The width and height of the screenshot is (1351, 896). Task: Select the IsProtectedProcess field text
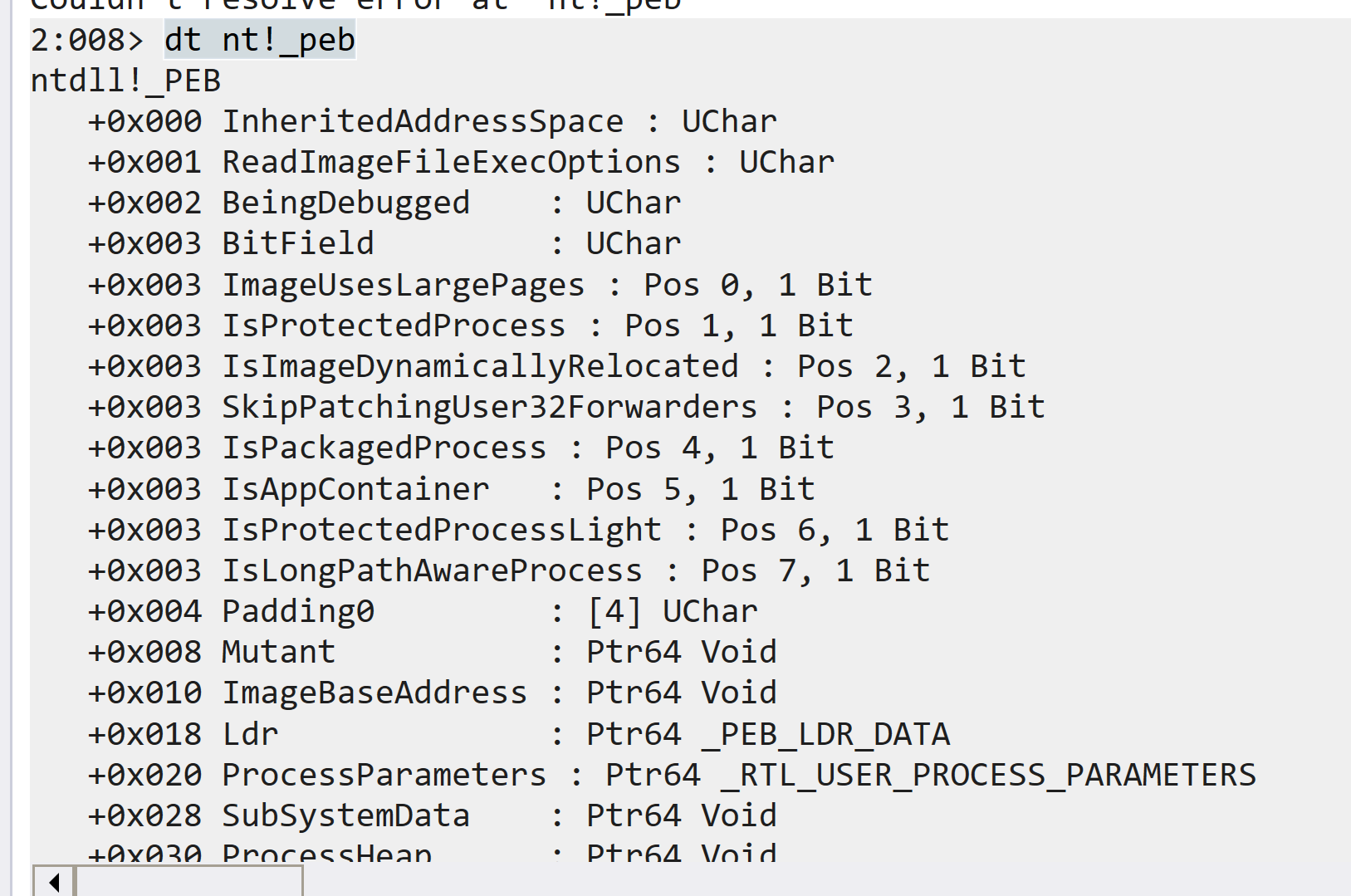coord(394,326)
